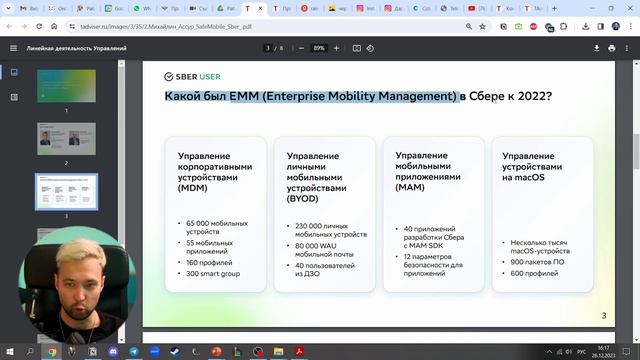Open Telegram from the taskbar
This screenshot has width=640, height=360.
tap(134, 351)
